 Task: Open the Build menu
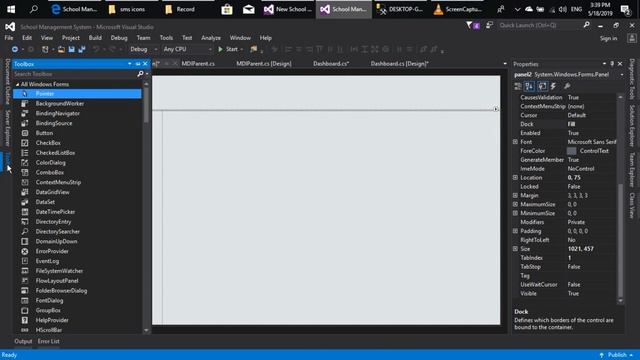pyautogui.click(x=95, y=38)
